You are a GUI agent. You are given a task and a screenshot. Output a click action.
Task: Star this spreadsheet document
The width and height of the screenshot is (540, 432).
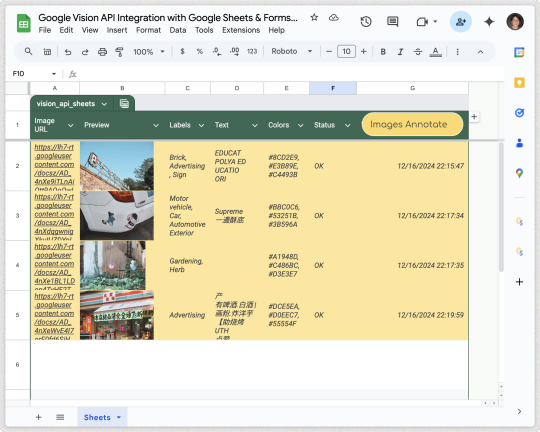point(314,18)
